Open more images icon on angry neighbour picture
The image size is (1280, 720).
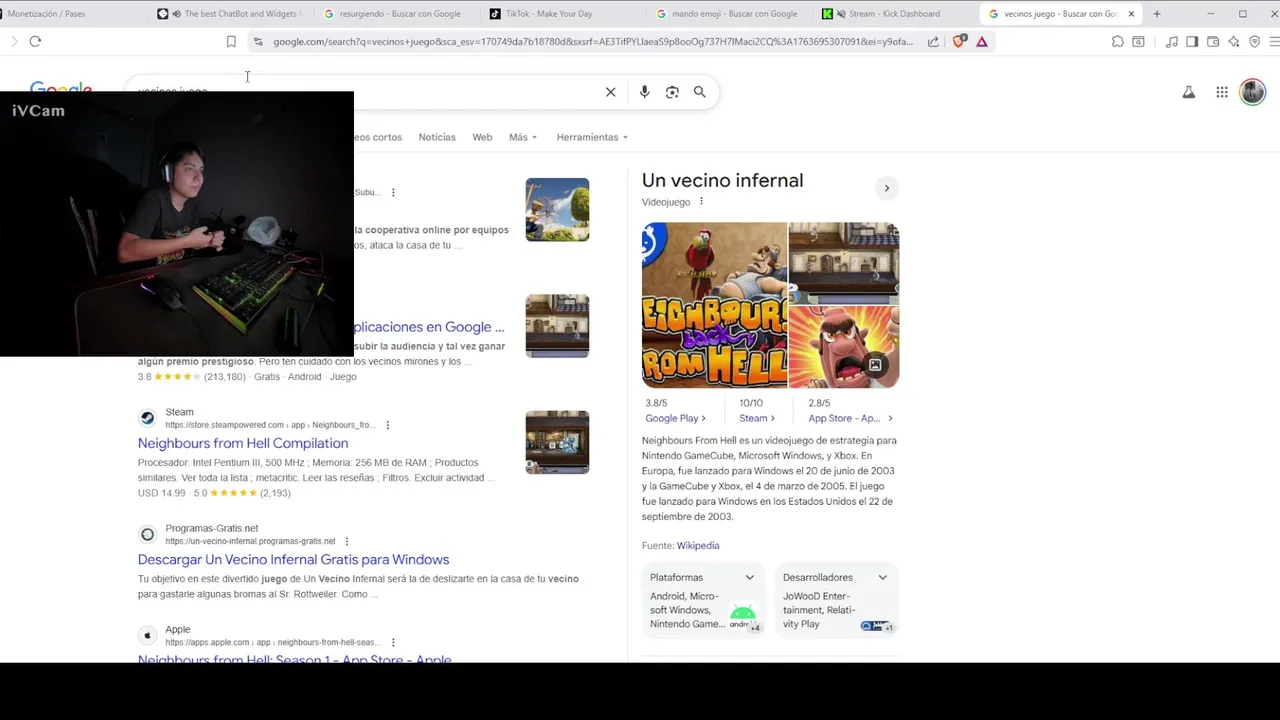pyautogui.click(x=875, y=365)
